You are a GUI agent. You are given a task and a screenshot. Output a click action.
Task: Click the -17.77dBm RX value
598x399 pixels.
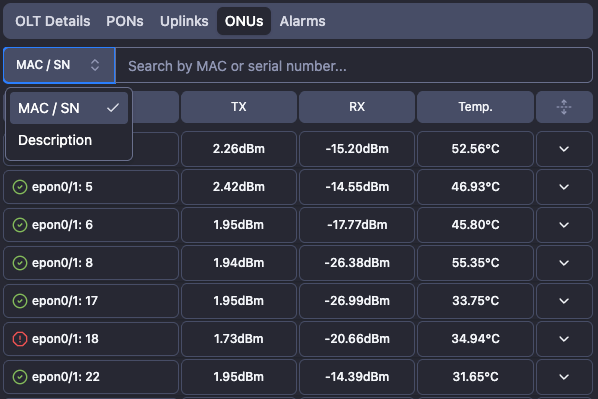(x=357, y=225)
